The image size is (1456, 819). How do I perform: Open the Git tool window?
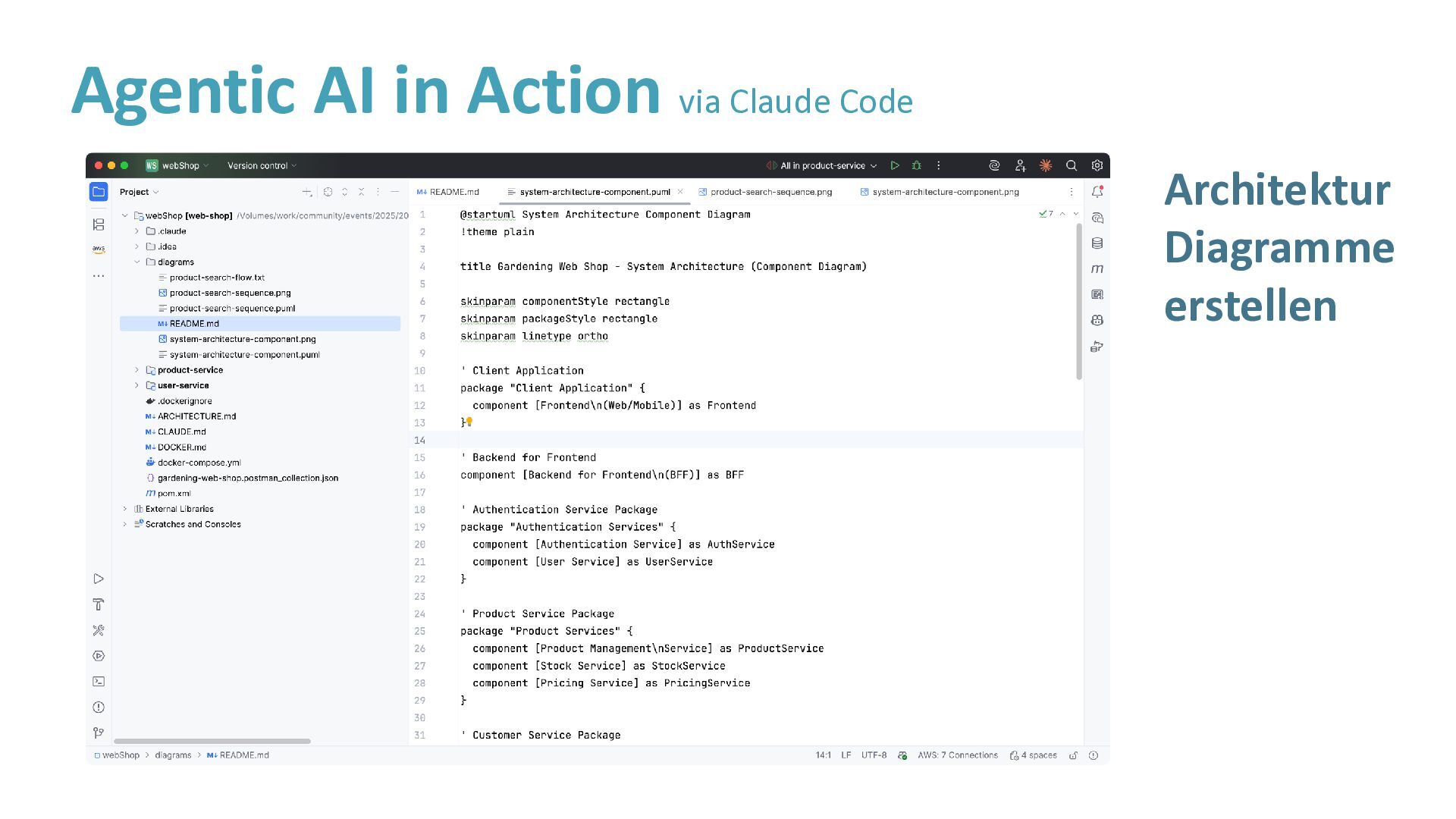pos(99,733)
